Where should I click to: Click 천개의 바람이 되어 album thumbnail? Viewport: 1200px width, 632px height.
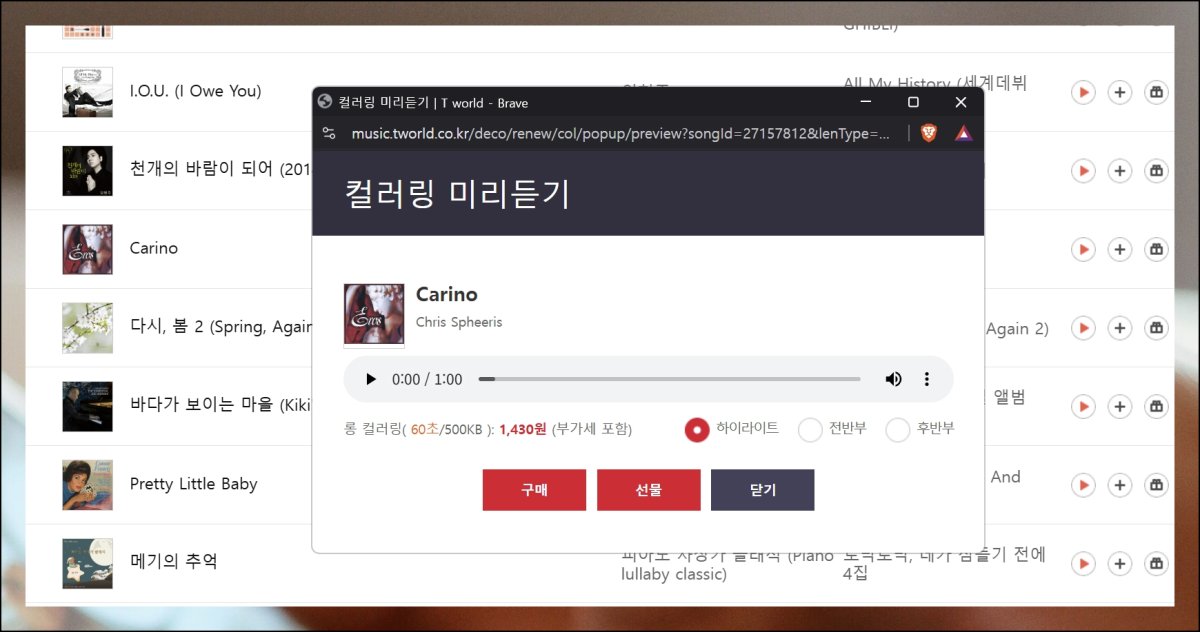coord(87,170)
